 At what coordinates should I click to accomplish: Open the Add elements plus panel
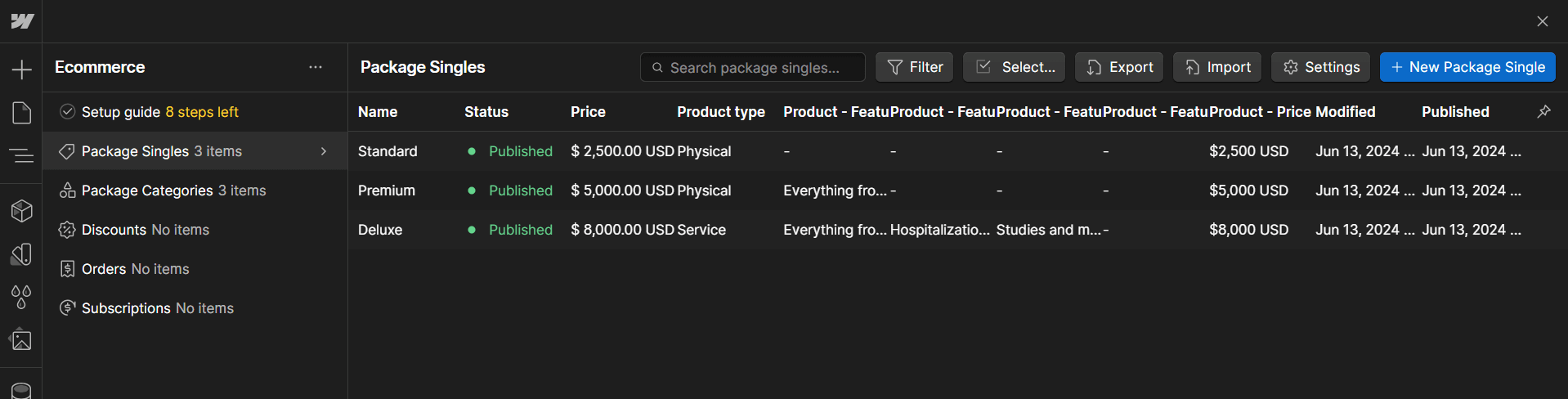pyautogui.click(x=21, y=69)
